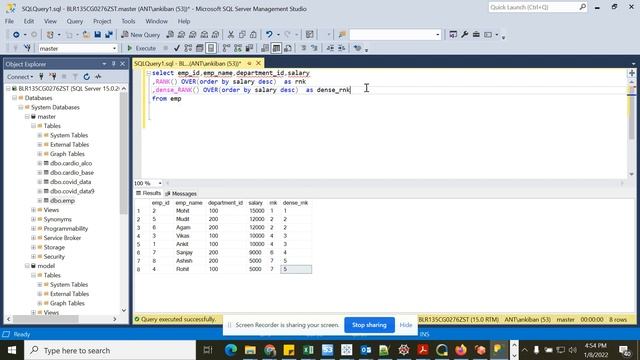Expand the Programmability folder

point(33,229)
